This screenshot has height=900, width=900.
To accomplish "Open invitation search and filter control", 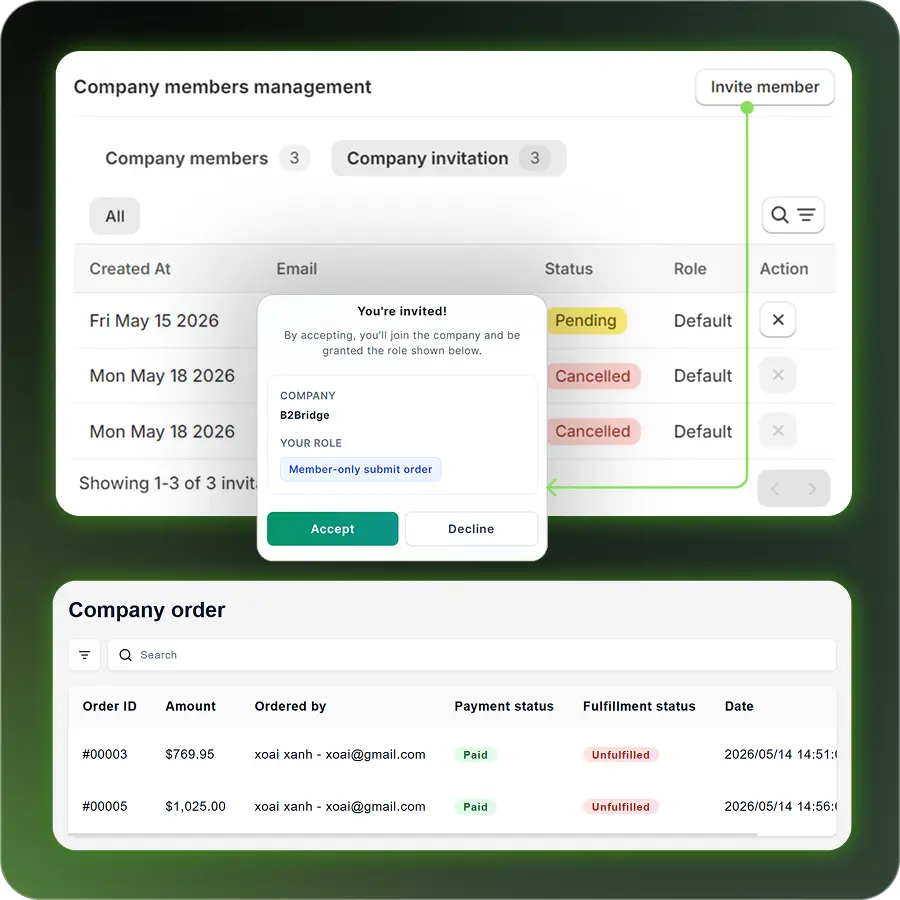I will [793, 215].
